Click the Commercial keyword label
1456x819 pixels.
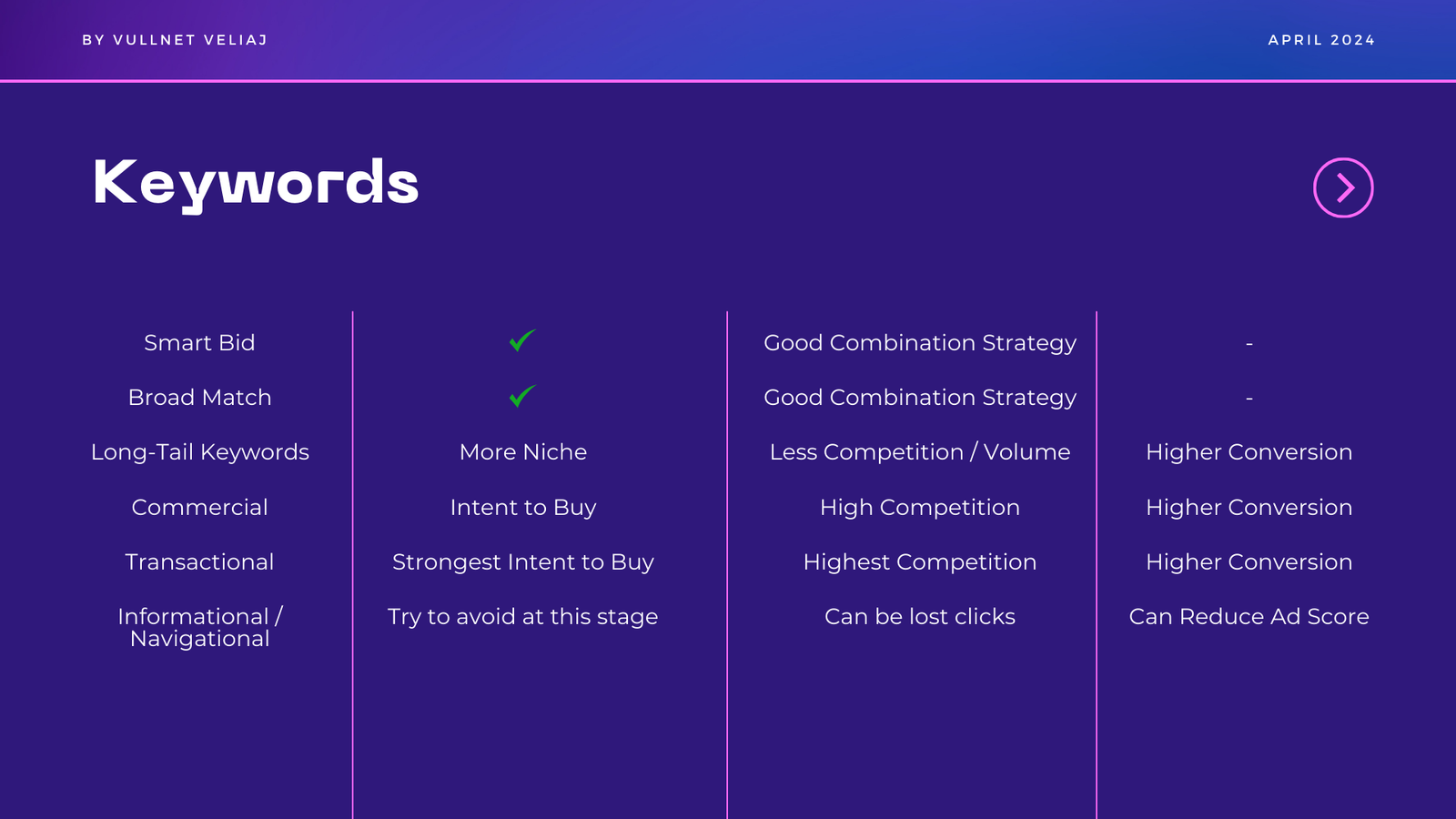pyautogui.click(x=199, y=507)
